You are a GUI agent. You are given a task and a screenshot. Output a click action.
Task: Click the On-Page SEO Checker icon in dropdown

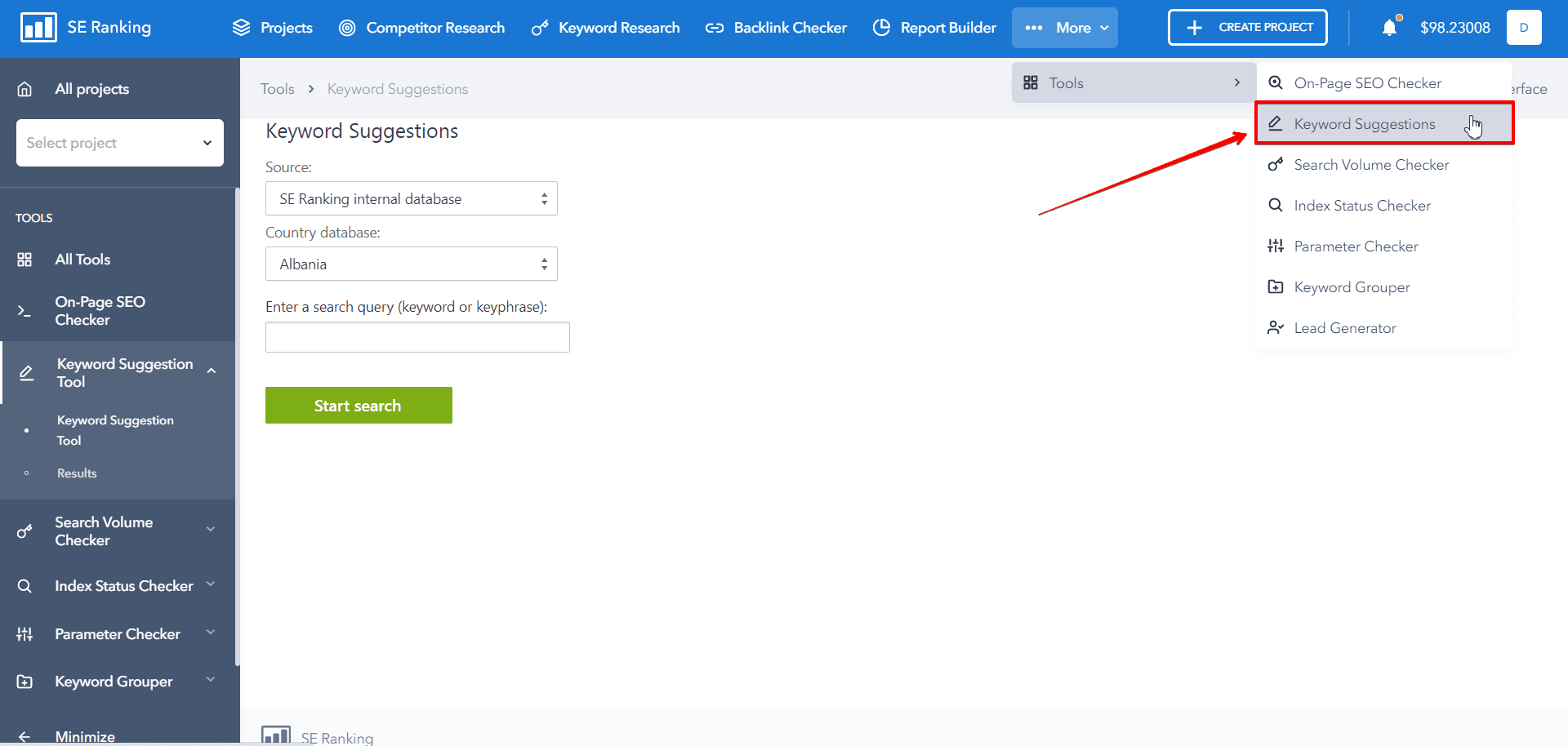tap(1276, 82)
